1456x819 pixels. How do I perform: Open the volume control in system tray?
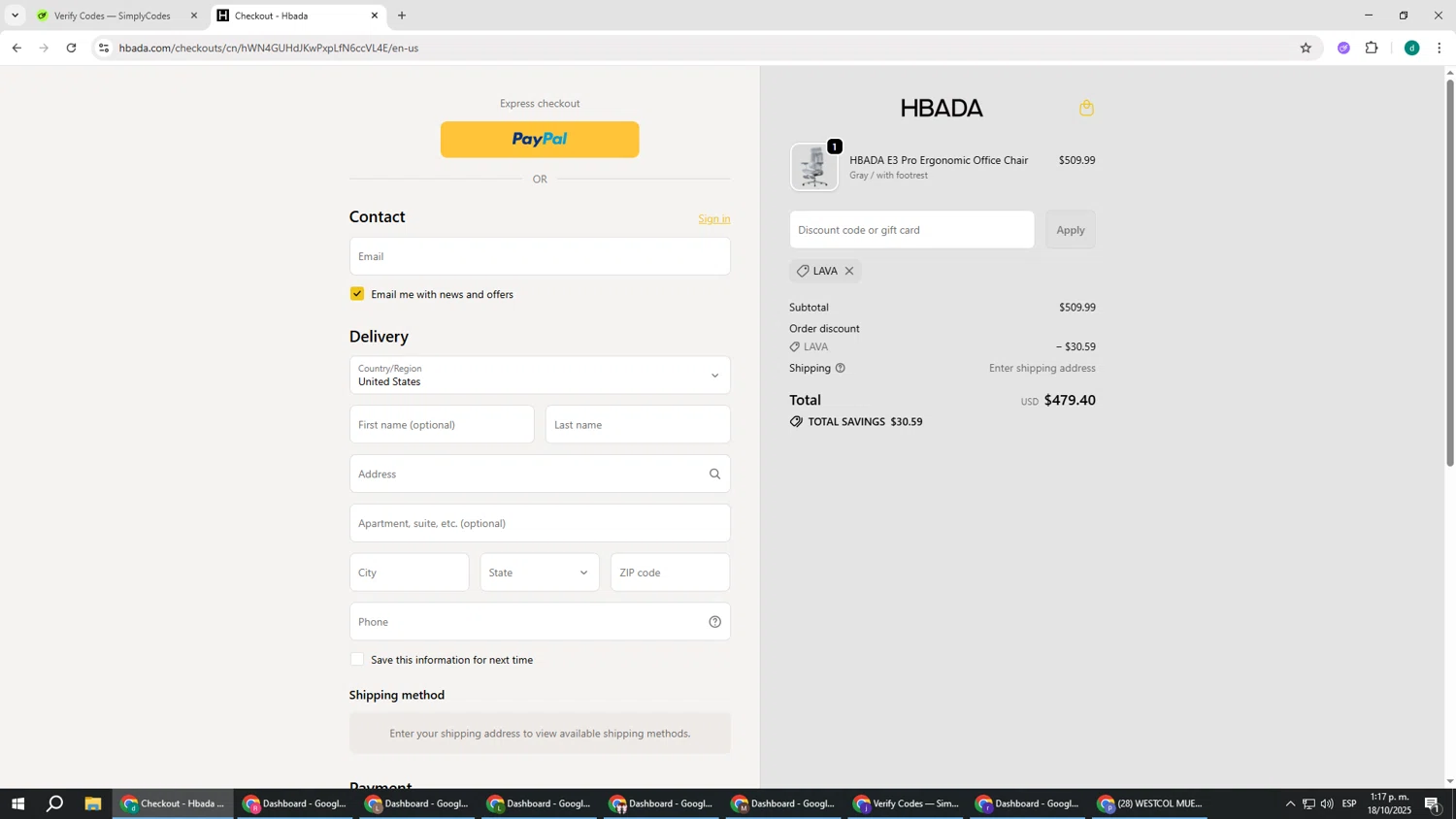[1327, 803]
